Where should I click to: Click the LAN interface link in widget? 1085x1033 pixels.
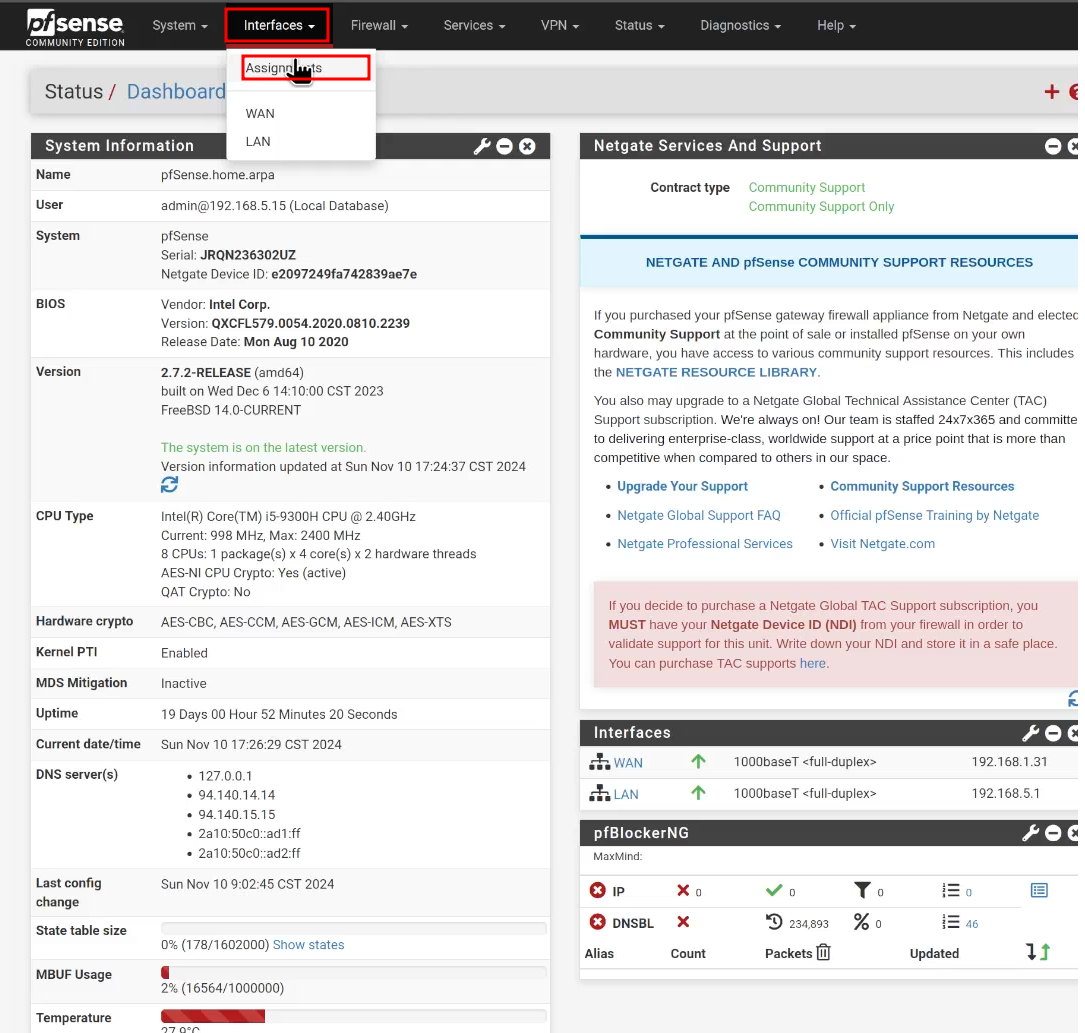(626, 794)
